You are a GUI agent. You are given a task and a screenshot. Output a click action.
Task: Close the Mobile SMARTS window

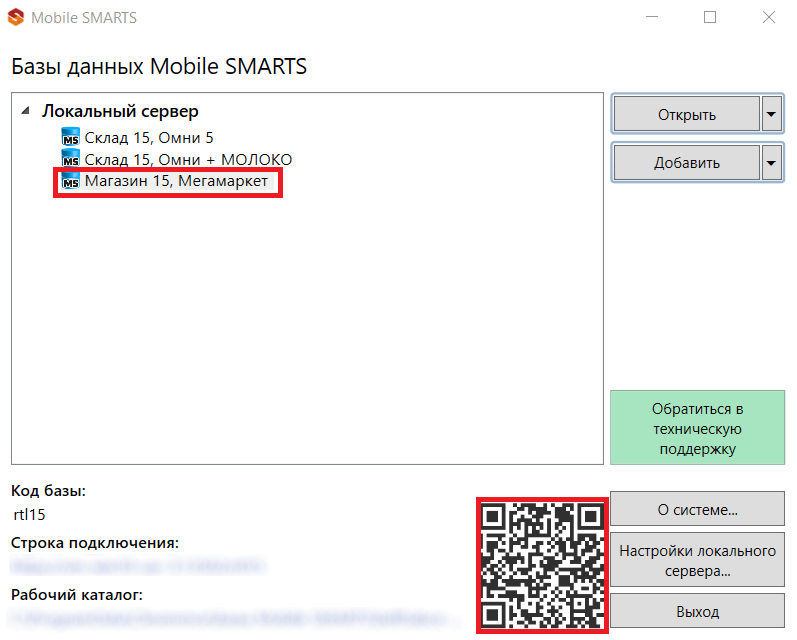click(769, 17)
